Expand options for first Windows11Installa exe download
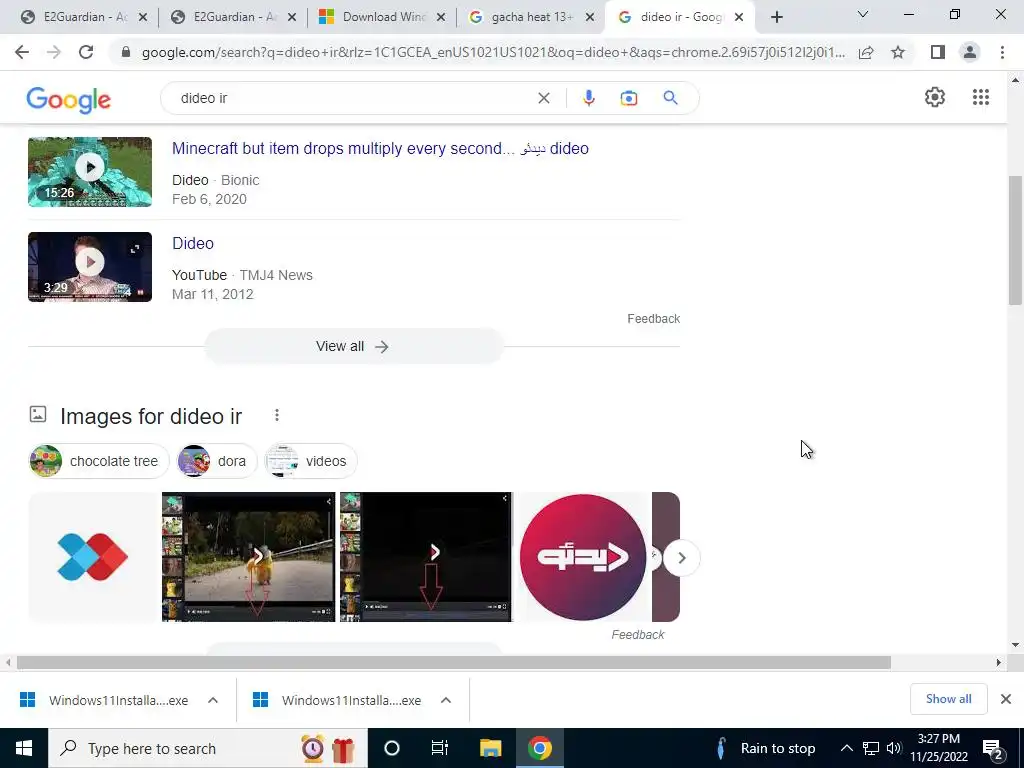 click(x=213, y=700)
